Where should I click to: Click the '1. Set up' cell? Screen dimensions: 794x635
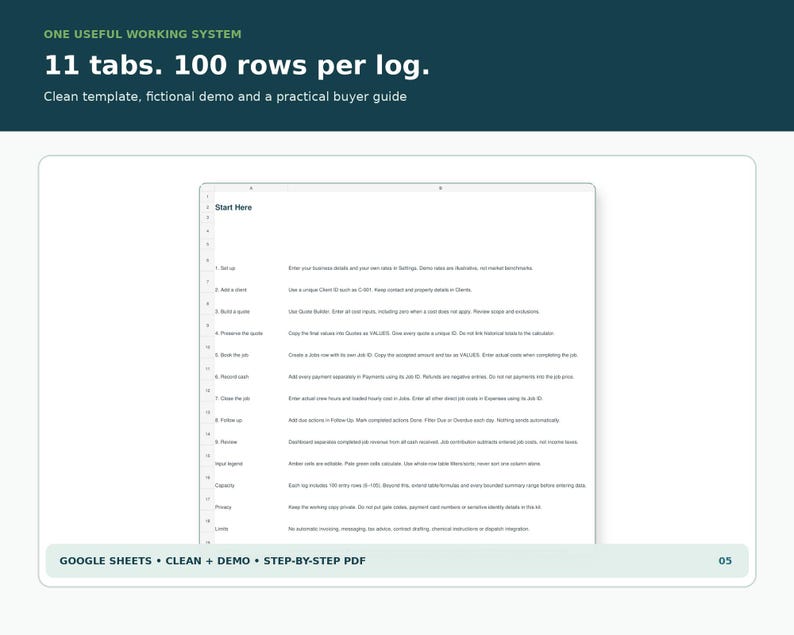coord(225,268)
